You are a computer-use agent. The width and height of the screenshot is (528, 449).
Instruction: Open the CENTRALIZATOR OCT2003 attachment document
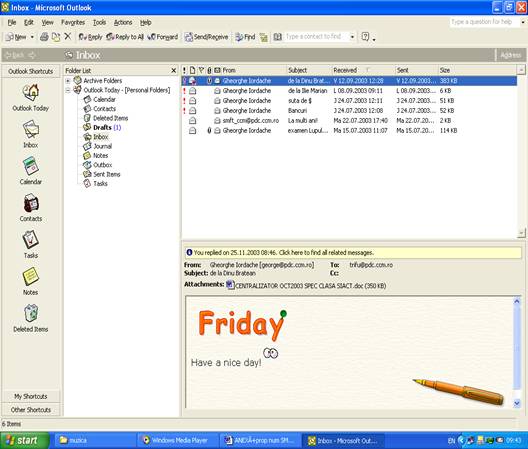point(306,285)
